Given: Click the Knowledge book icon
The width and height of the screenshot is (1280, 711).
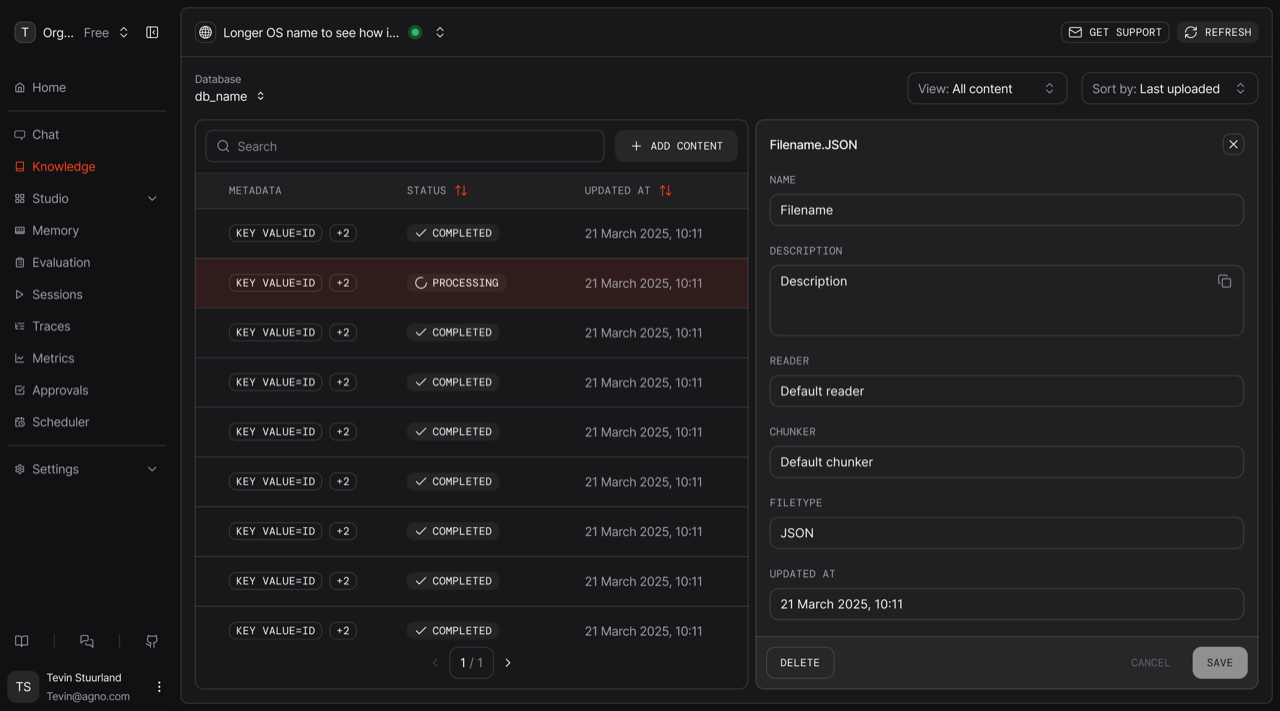Looking at the screenshot, I should 20,167.
